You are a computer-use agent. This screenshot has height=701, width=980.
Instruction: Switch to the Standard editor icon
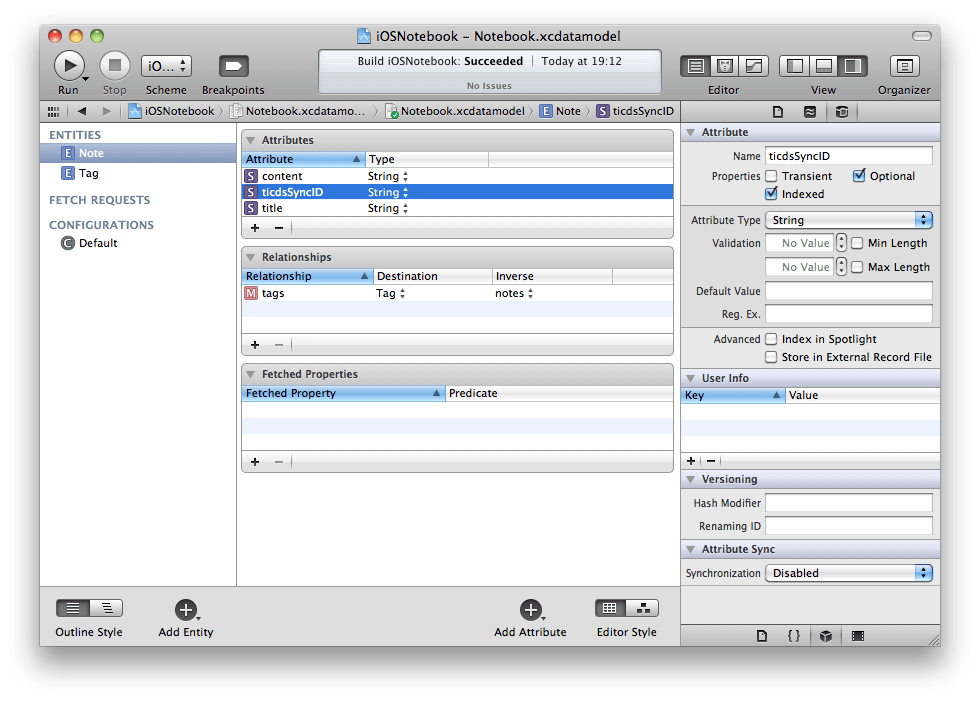(697, 65)
